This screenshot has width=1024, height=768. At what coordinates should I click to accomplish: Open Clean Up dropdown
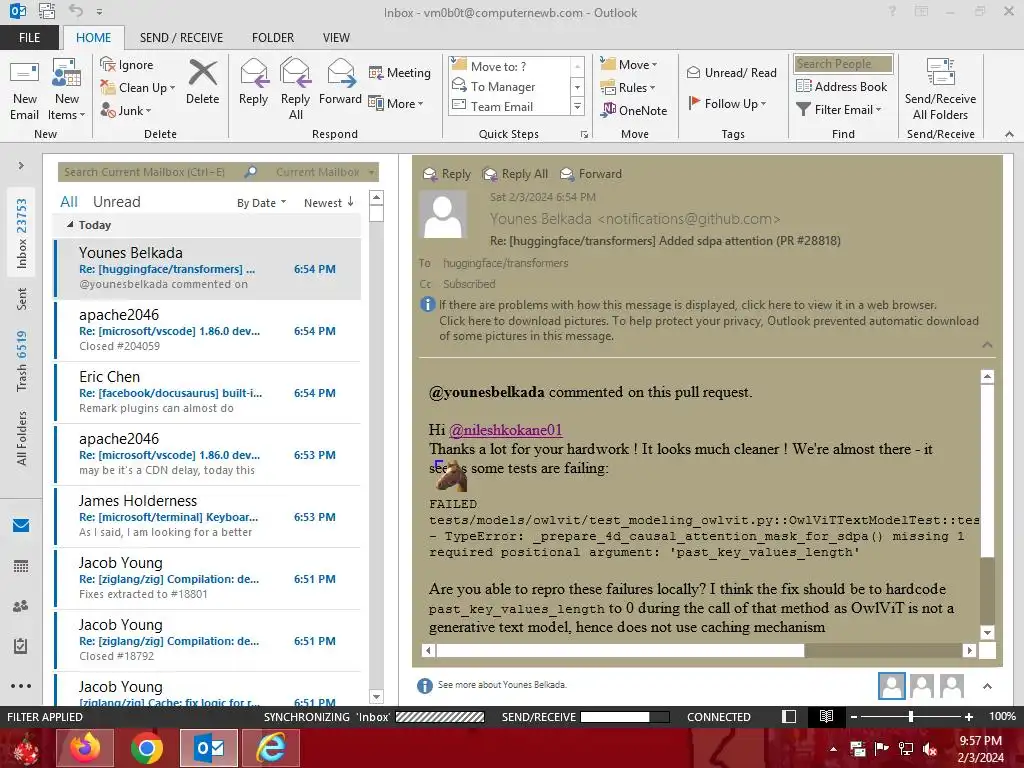pyautogui.click(x=138, y=88)
